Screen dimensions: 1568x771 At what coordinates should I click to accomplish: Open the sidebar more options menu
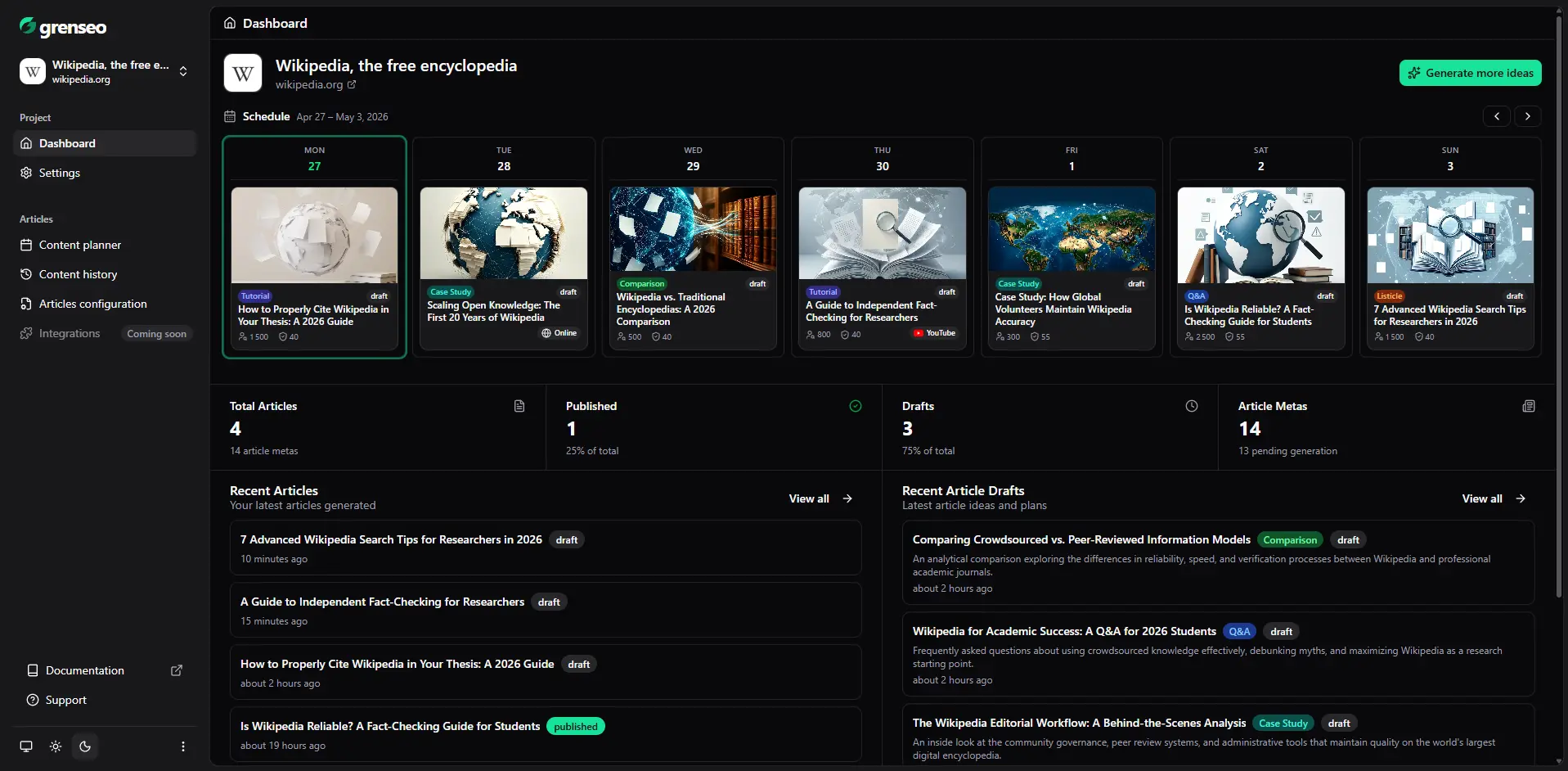click(x=183, y=746)
